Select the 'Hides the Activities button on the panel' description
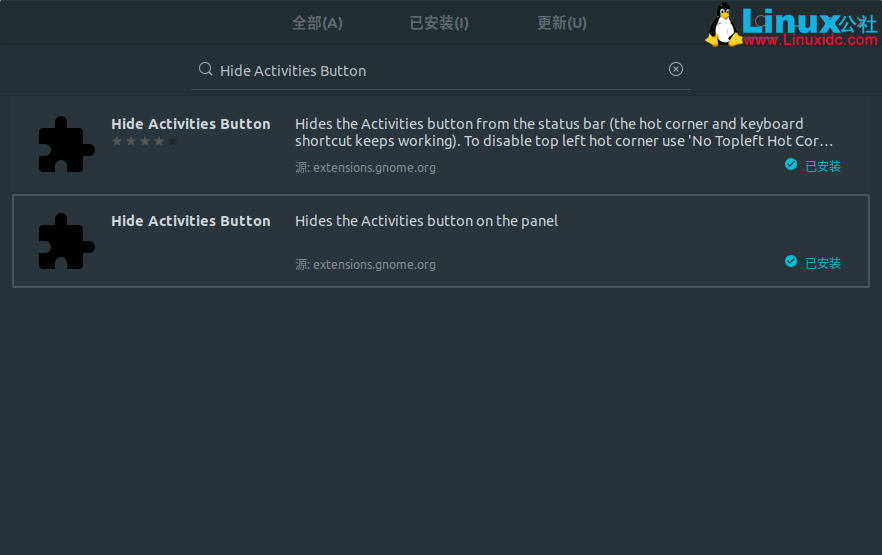Viewport: 882px width, 555px height. point(426,221)
